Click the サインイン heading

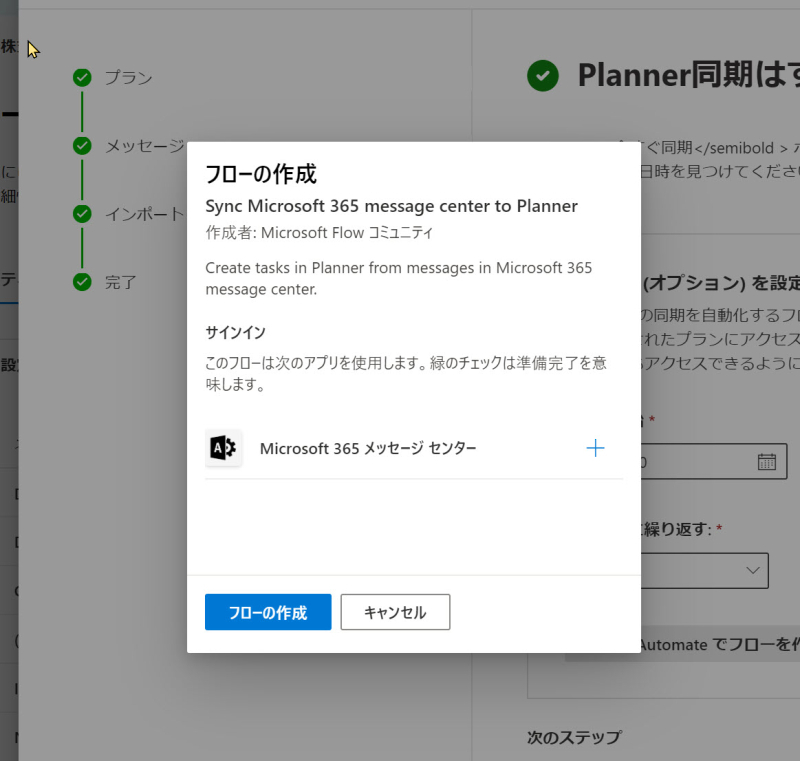(235, 333)
